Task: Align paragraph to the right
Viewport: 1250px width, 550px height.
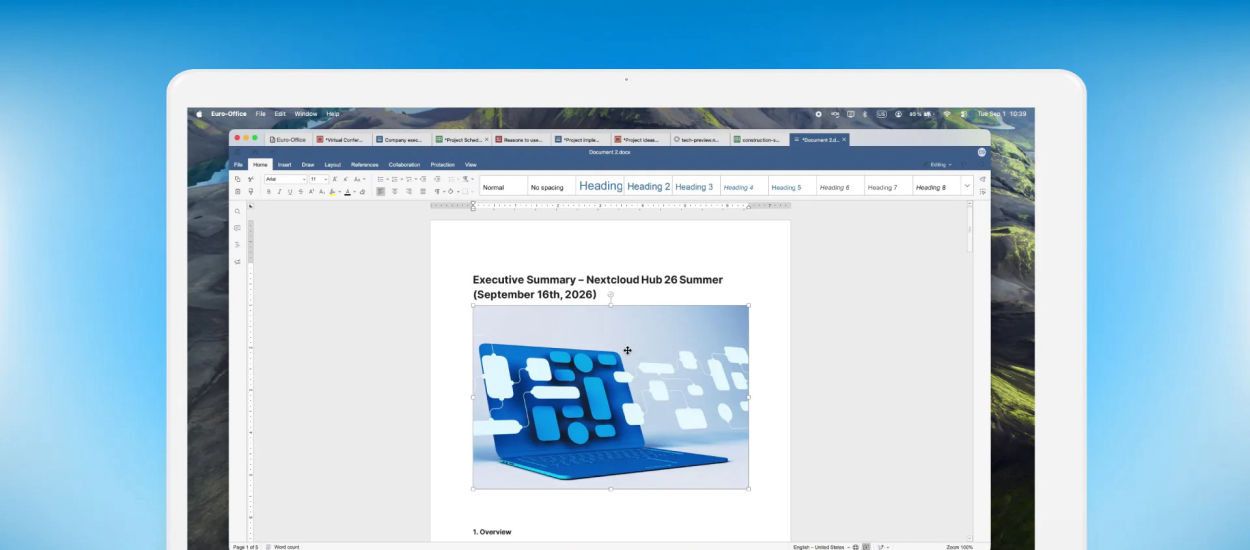Action: click(408, 191)
